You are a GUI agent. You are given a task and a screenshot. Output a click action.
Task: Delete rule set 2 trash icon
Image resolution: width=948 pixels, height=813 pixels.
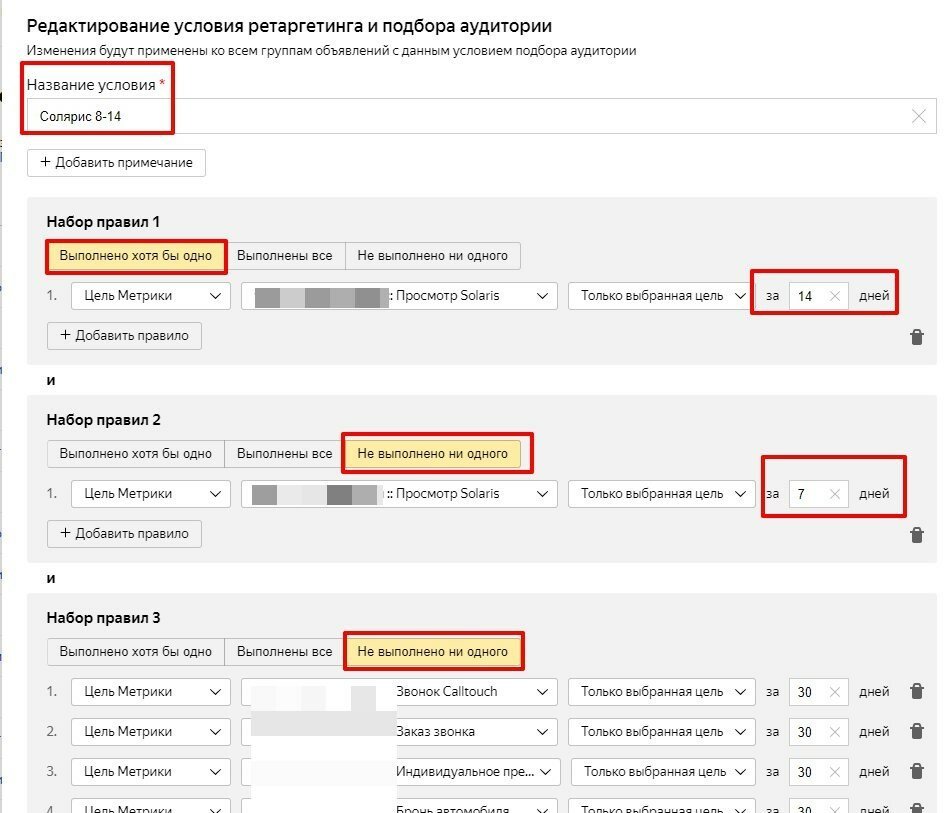tap(917, 535)
